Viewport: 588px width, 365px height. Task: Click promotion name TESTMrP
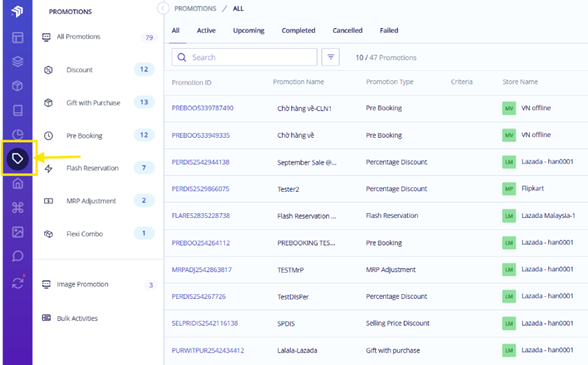point(290,270)
